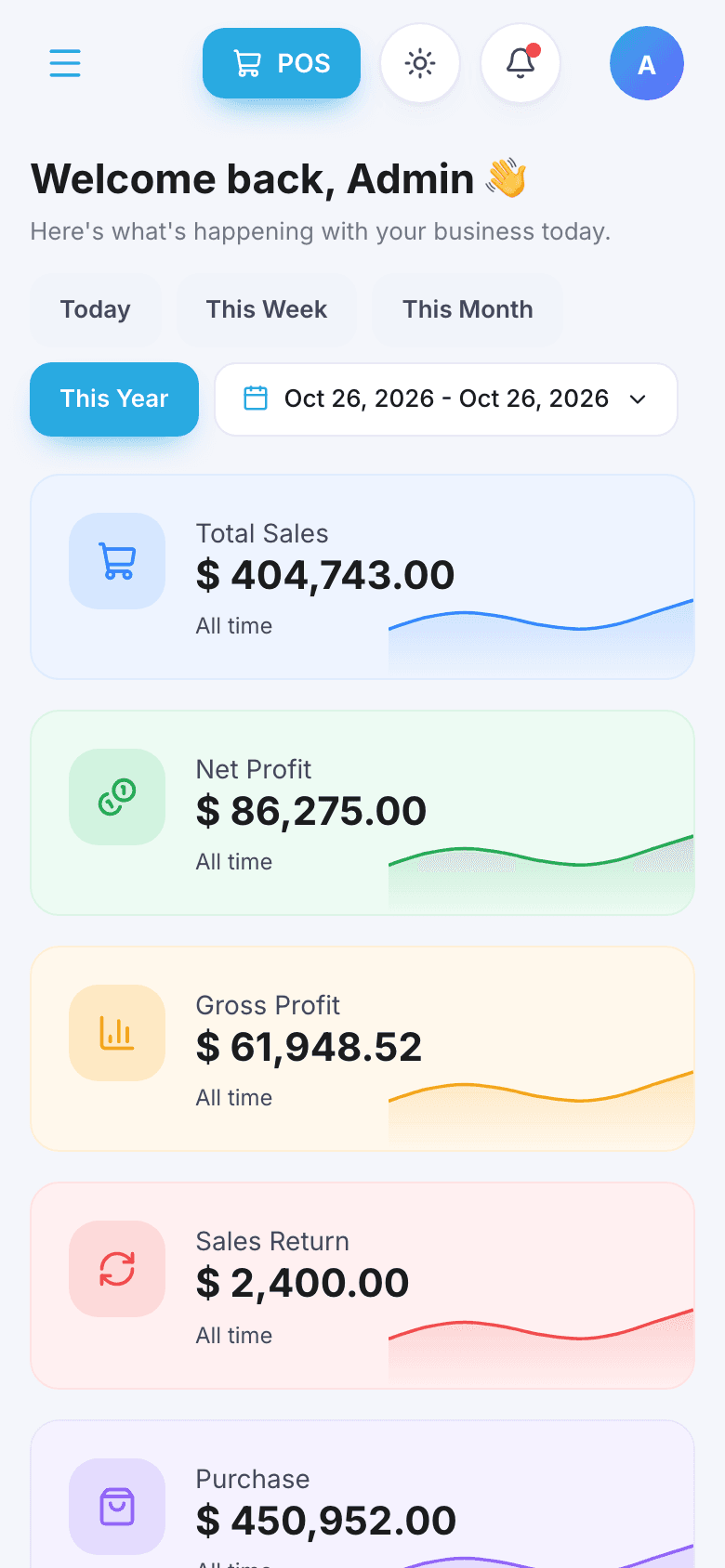This screenshot has width=725, height=1568.
Task: Click the Net Profit coins icon
Action: pyautogui.click(x=117, y=797)
